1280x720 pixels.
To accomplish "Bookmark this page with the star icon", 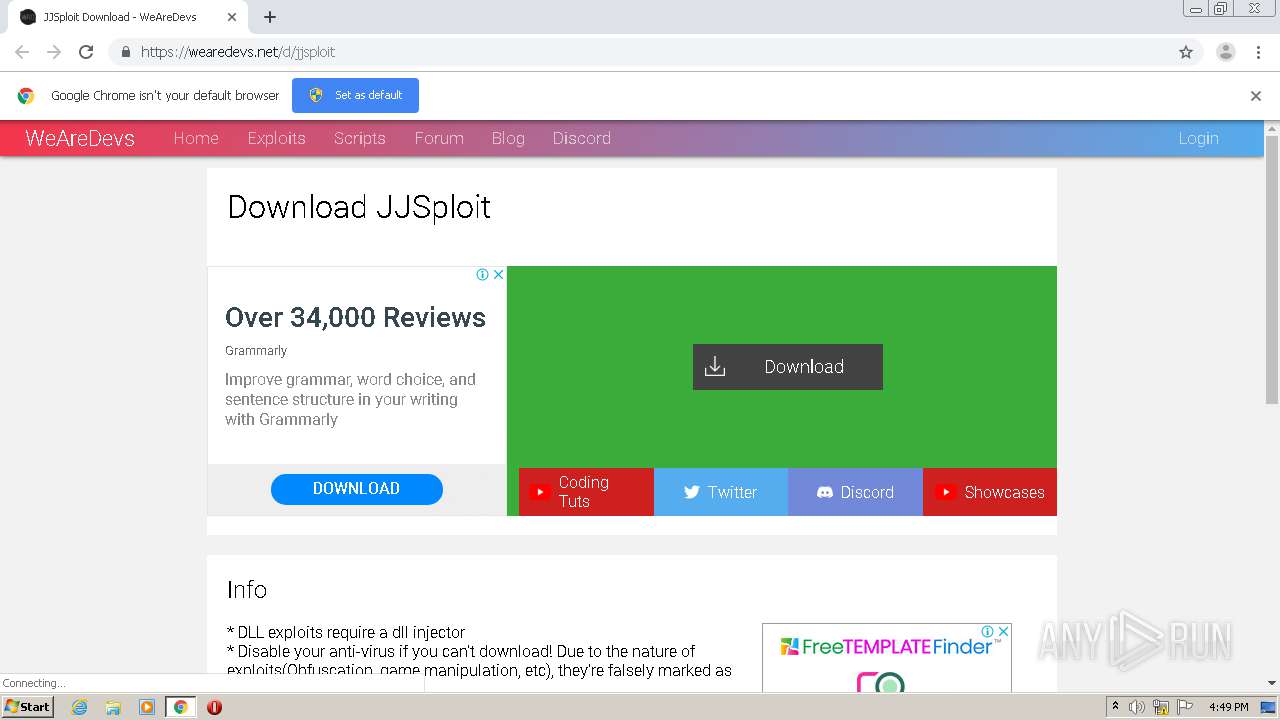I will [1186, 52].
